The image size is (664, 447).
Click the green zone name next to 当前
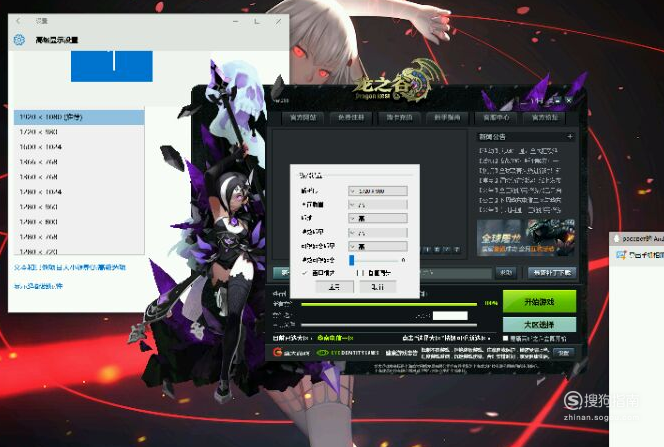tap(335, 338)
